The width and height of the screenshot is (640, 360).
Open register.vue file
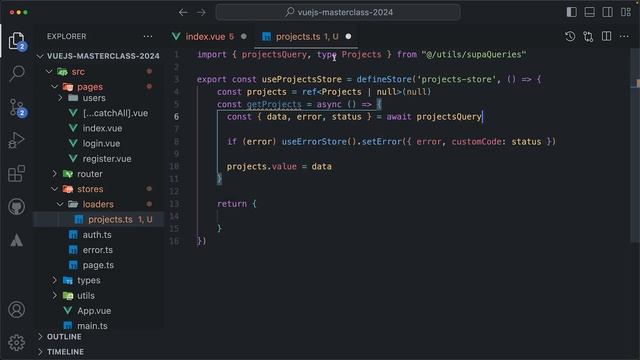(x=107, y=159)
